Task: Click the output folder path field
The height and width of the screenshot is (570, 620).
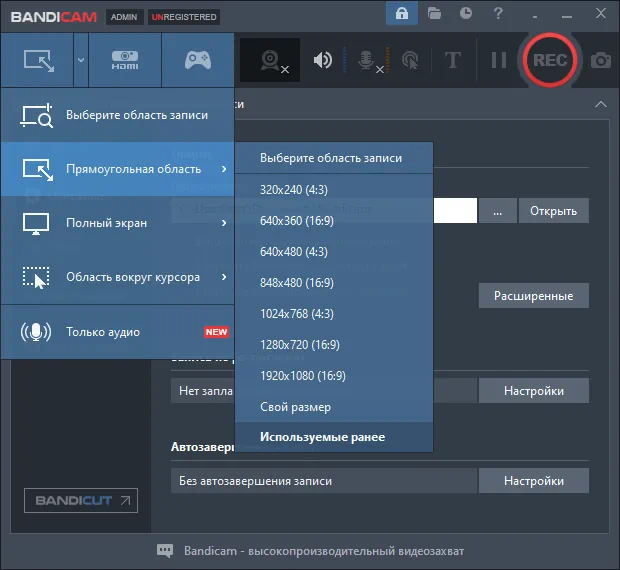Action: pyautogui.click(x=323, y=211)
